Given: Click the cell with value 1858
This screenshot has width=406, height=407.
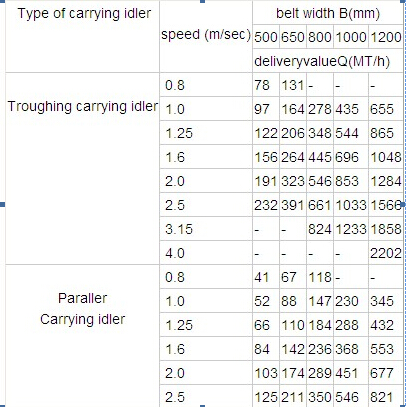Looking at the screenshot, I should (x=386, y=229).
